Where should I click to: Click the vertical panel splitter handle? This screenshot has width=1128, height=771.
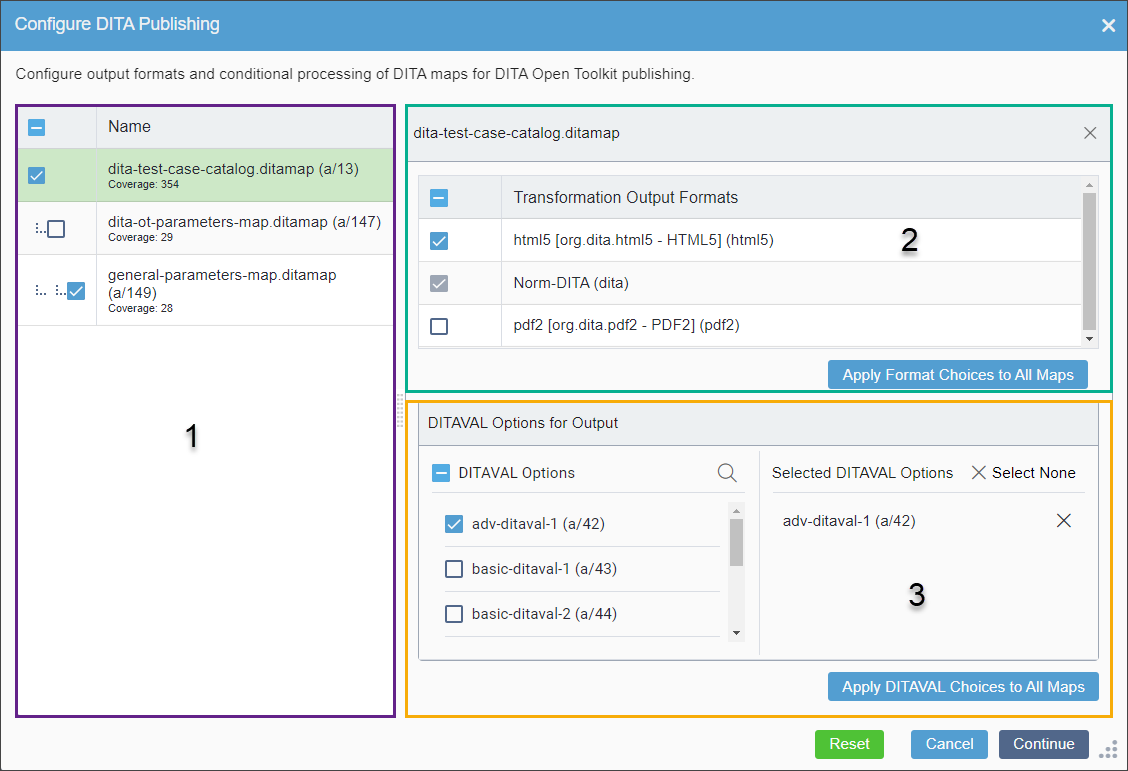[400, 411]
